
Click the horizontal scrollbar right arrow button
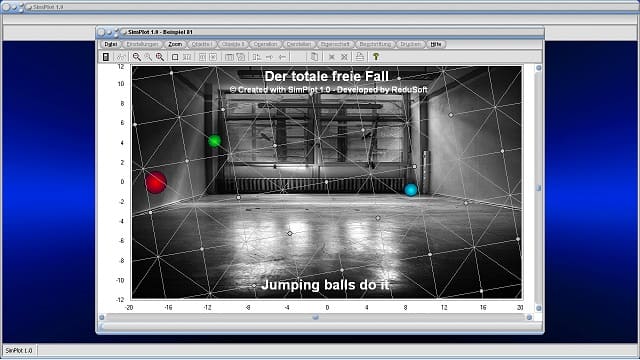coord(529,317)
